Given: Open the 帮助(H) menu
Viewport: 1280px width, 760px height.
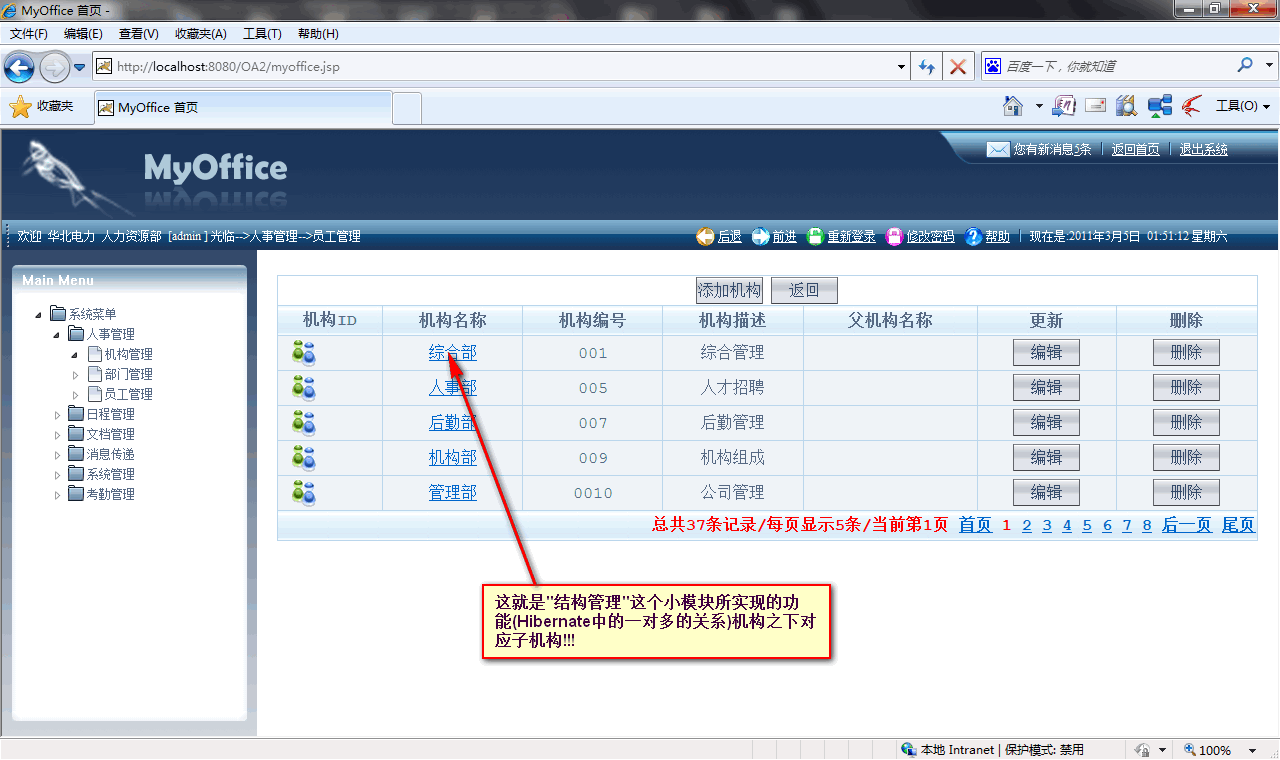Looking at the screenshot, I should point(318,34).
